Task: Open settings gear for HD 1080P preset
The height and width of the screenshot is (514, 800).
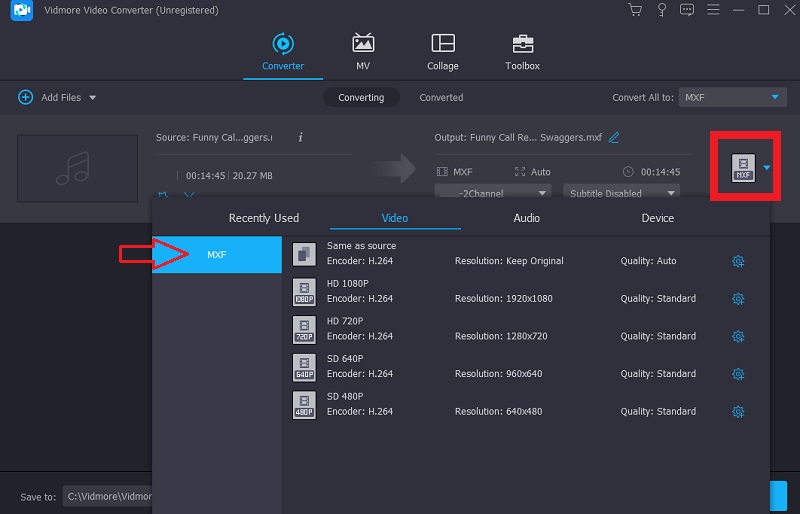Action: click(x=738, y=299)
